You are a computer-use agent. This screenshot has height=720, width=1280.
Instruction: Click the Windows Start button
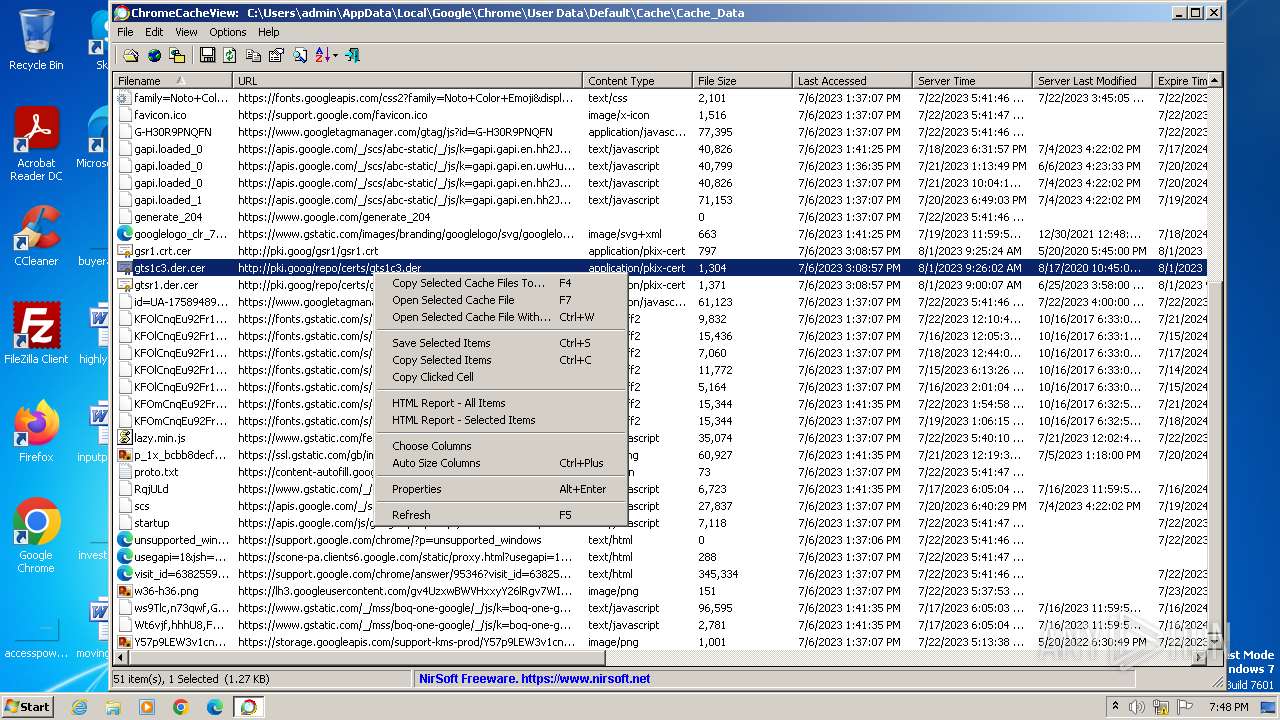pos(27,706)
